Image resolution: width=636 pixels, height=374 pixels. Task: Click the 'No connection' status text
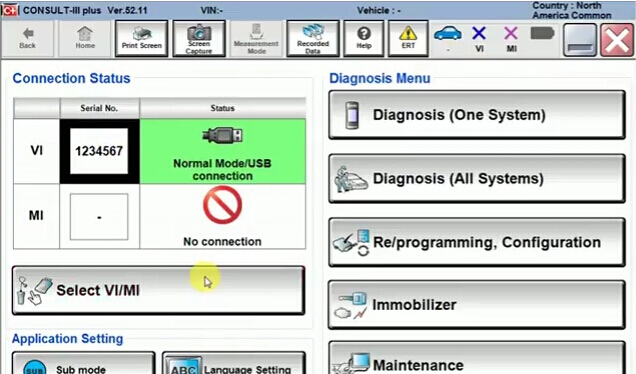click(x=222, y=241)
